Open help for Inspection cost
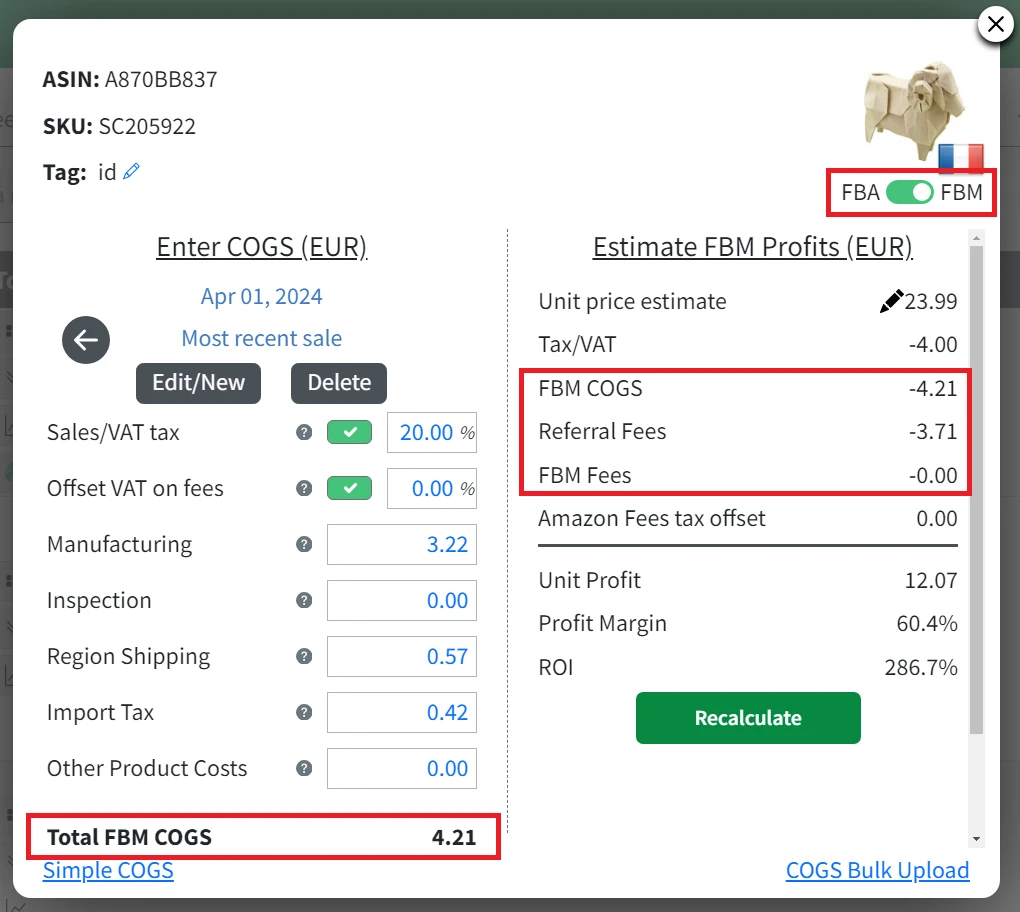The height and width of the screenshot is (912, 1020). point(304,600)
